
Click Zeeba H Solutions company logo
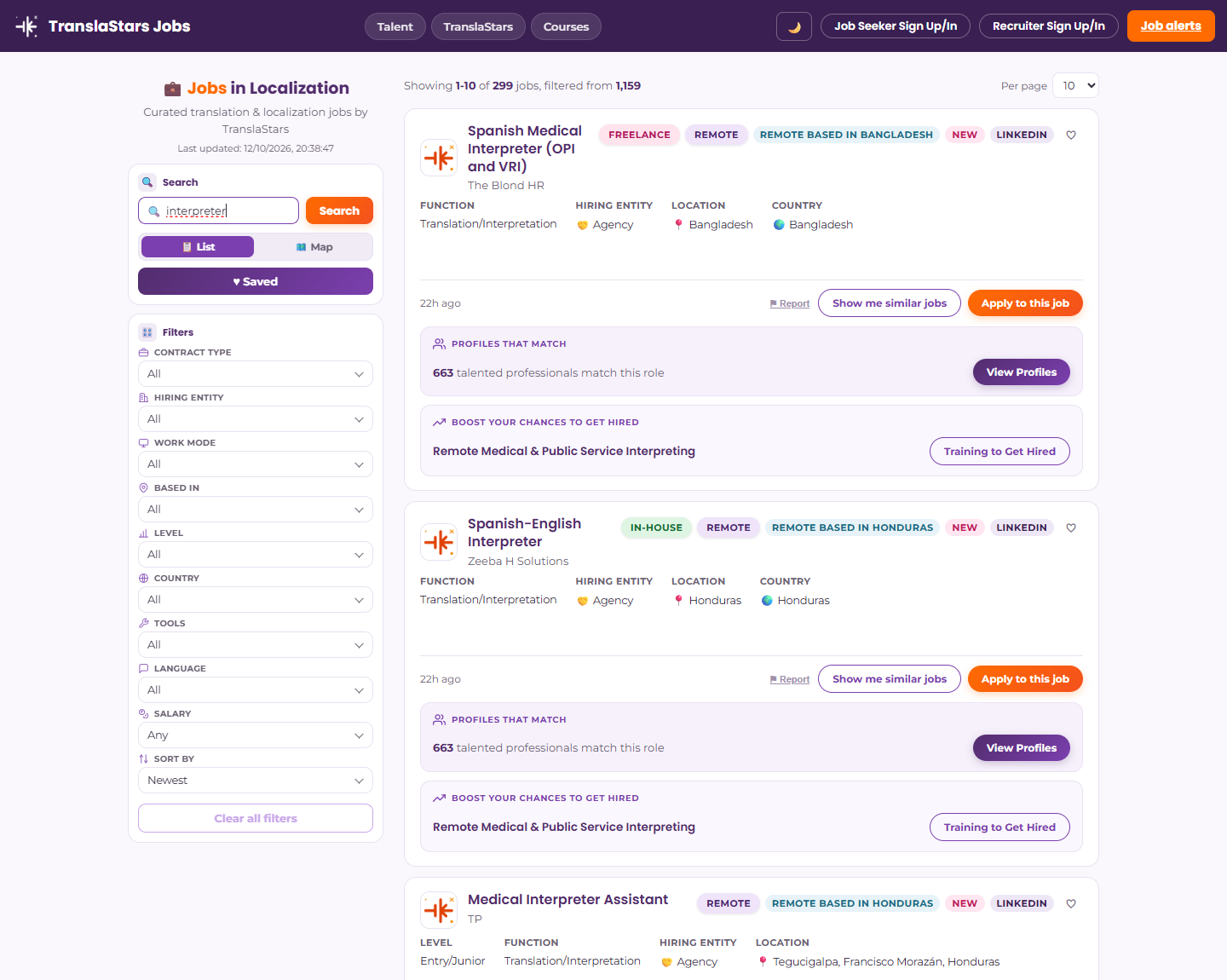pyautogui.click(x=439, y=542)
